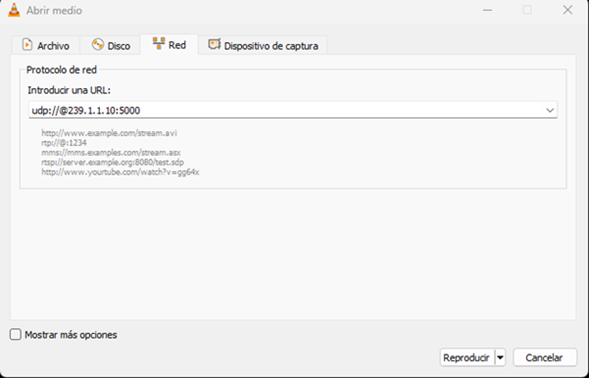
Task: Close the Abrir medio dialog
Action: coord(568,10)
